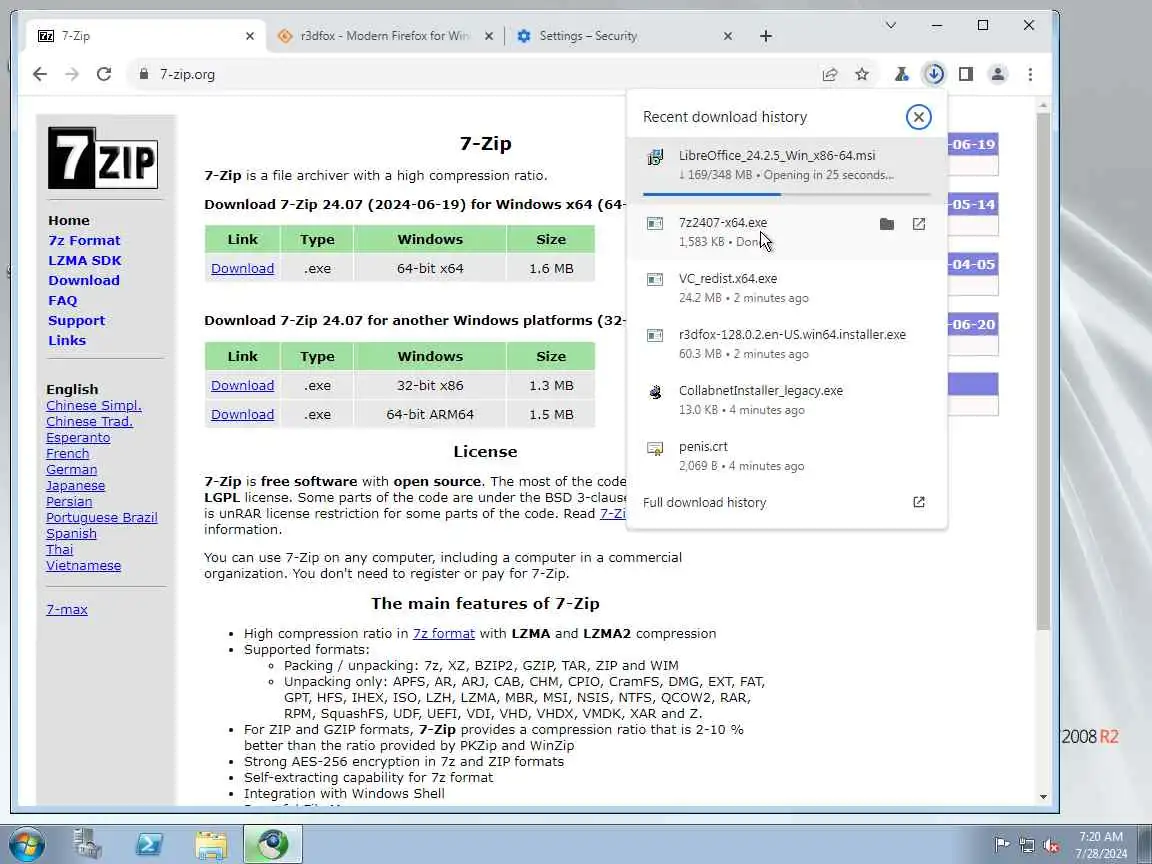Open the profile avatar menu
1152x864 pixels.
click(998, 74)
